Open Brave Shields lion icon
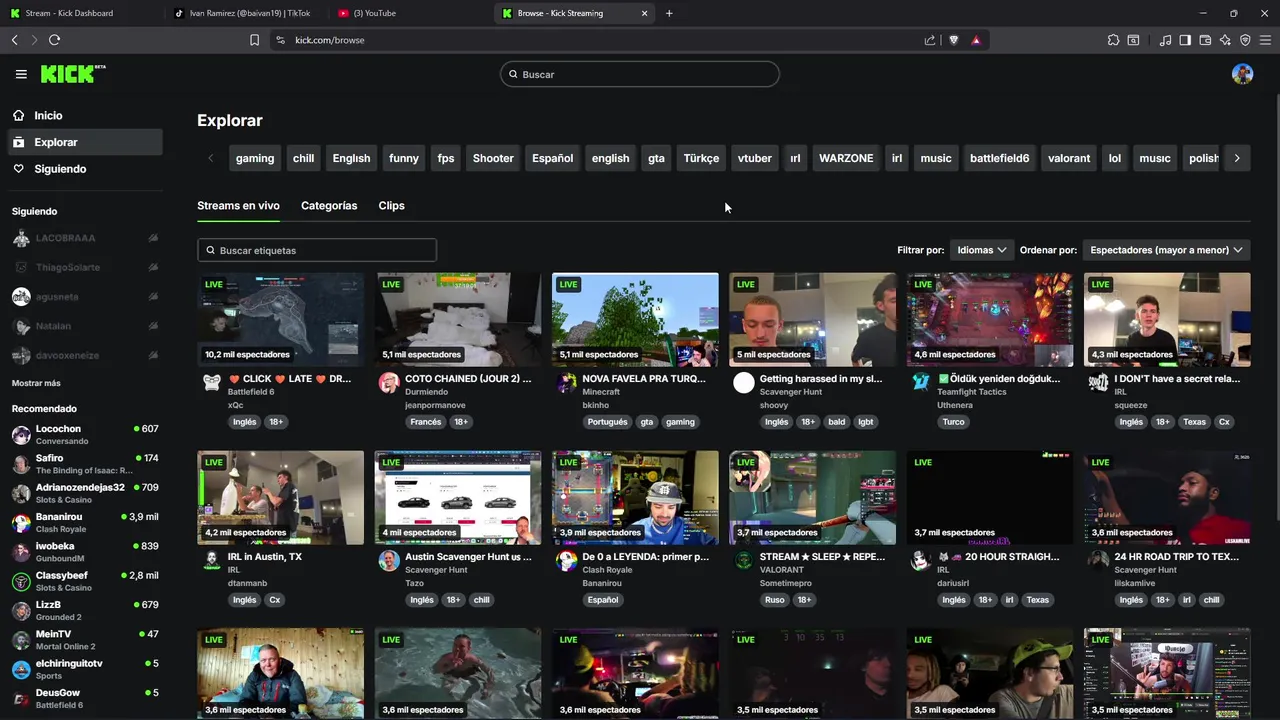Image resolution: width=1280 pixels, height=720 pixels. [953, 40]
